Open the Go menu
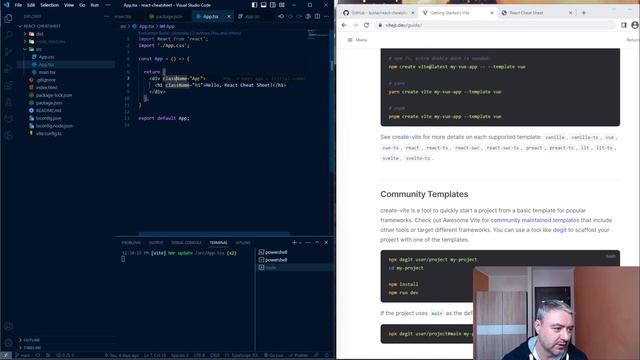This screenshot has height=360, width=640. (x=82, y=5)
